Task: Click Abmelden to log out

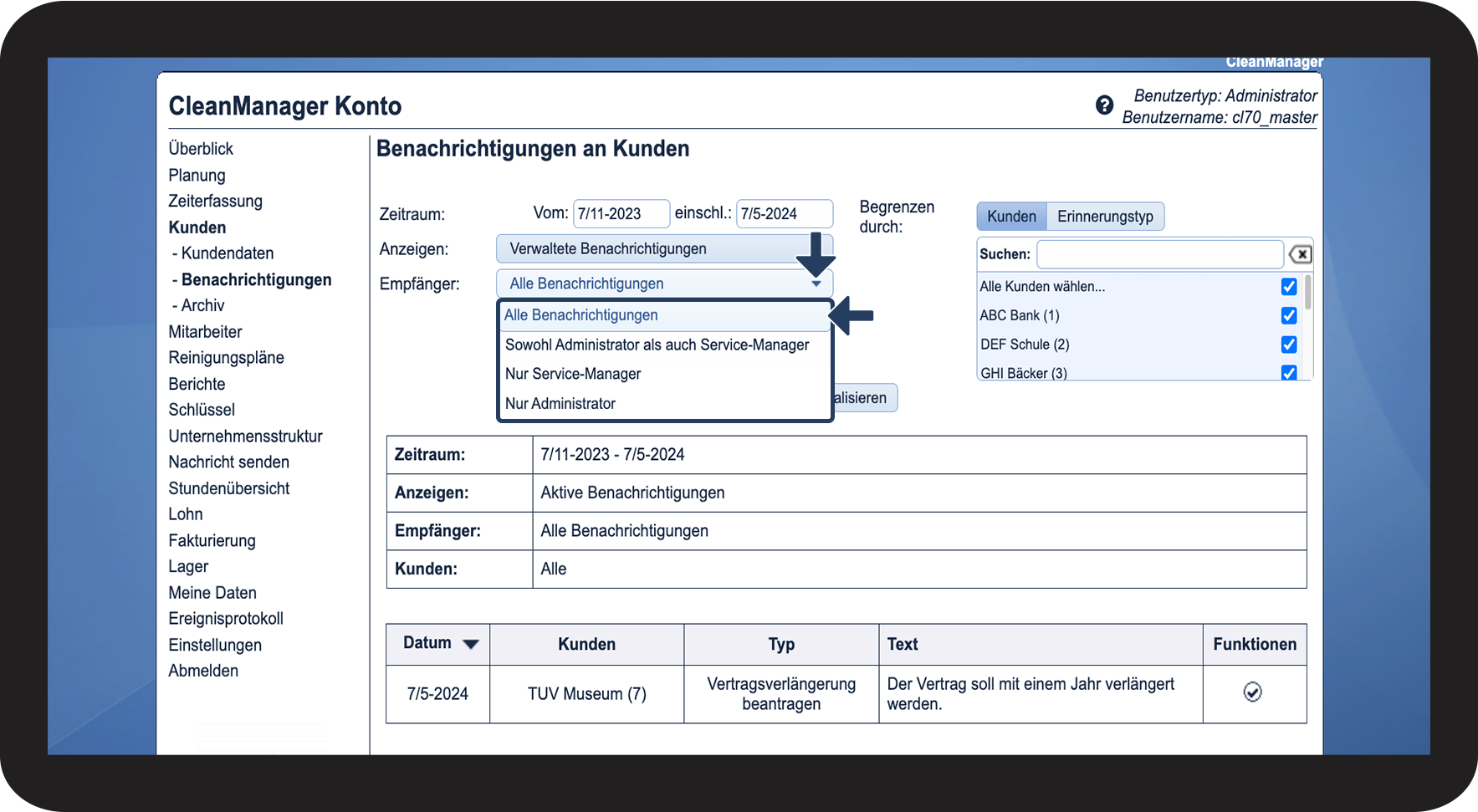Action: click(203, 671)
